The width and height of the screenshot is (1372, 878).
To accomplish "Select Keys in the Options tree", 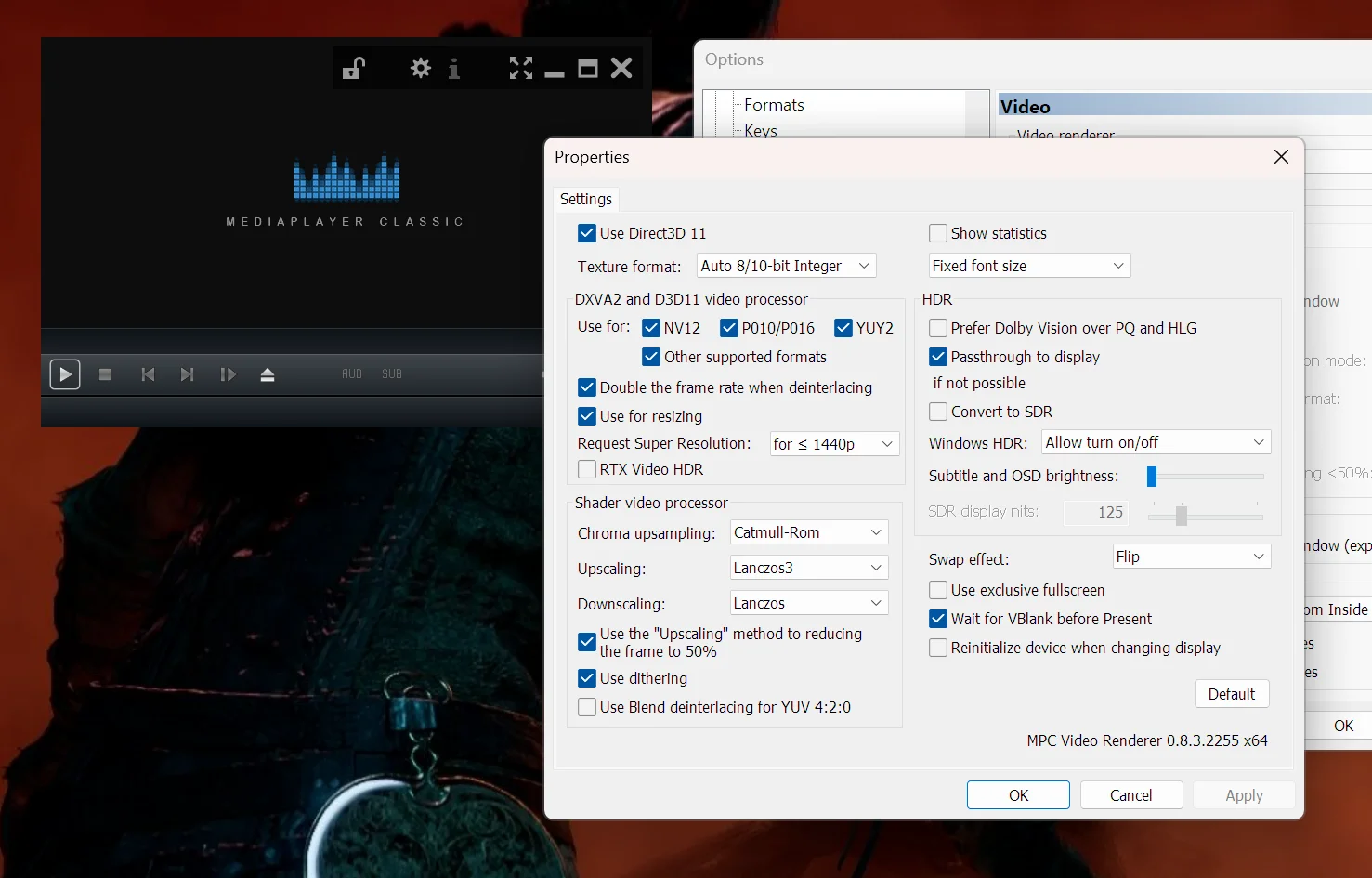I will coord(761,131).
